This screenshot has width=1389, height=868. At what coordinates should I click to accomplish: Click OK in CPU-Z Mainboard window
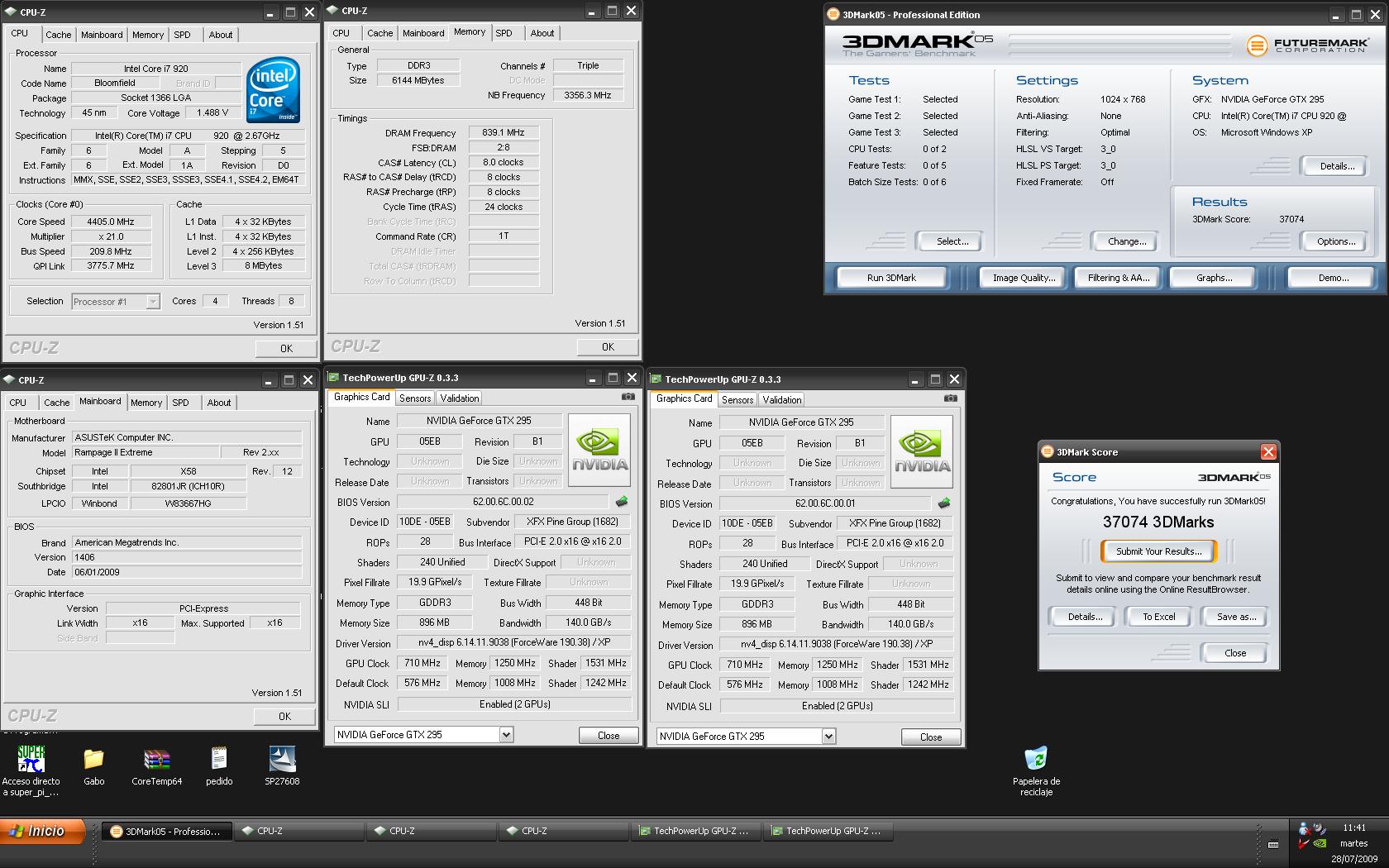pos(284,717)
